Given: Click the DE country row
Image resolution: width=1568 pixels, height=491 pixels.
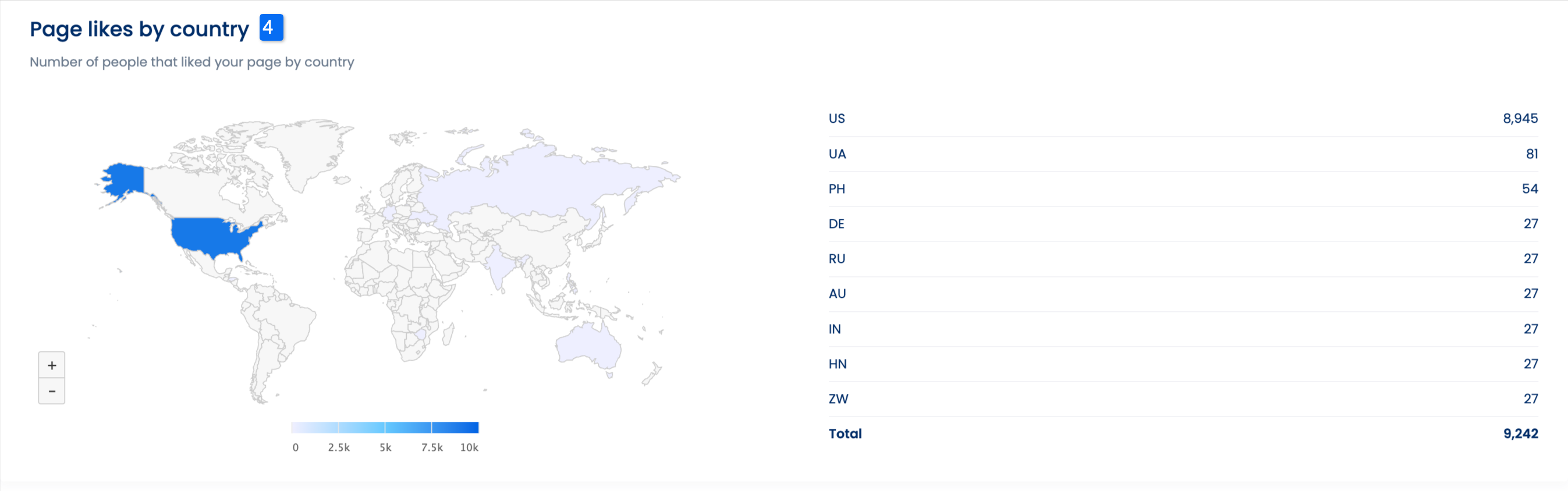Looking at the screenshot, I should pos(1183,224).
